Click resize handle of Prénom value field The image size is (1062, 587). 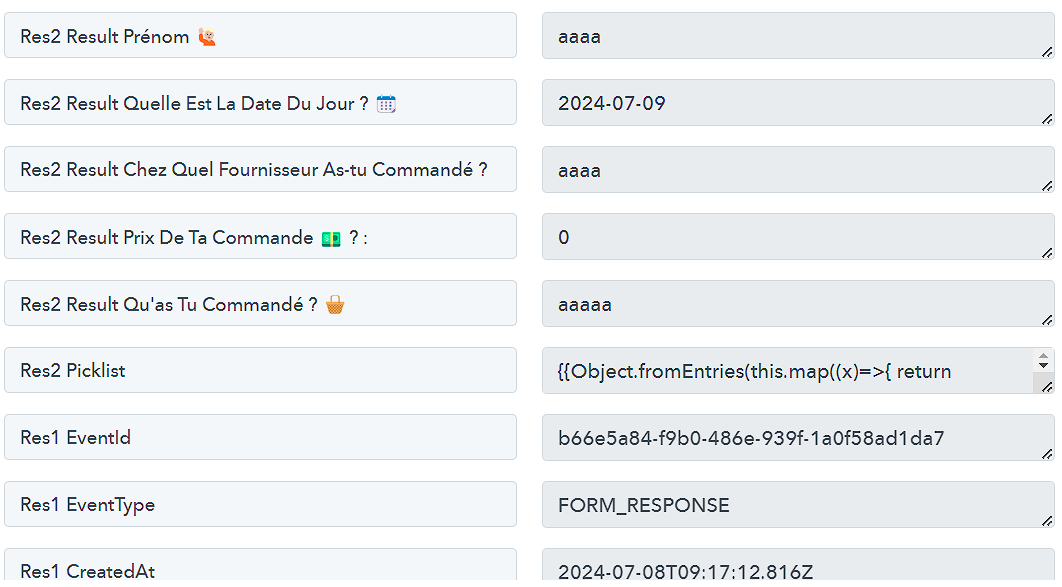click(x=1046, y=51)
